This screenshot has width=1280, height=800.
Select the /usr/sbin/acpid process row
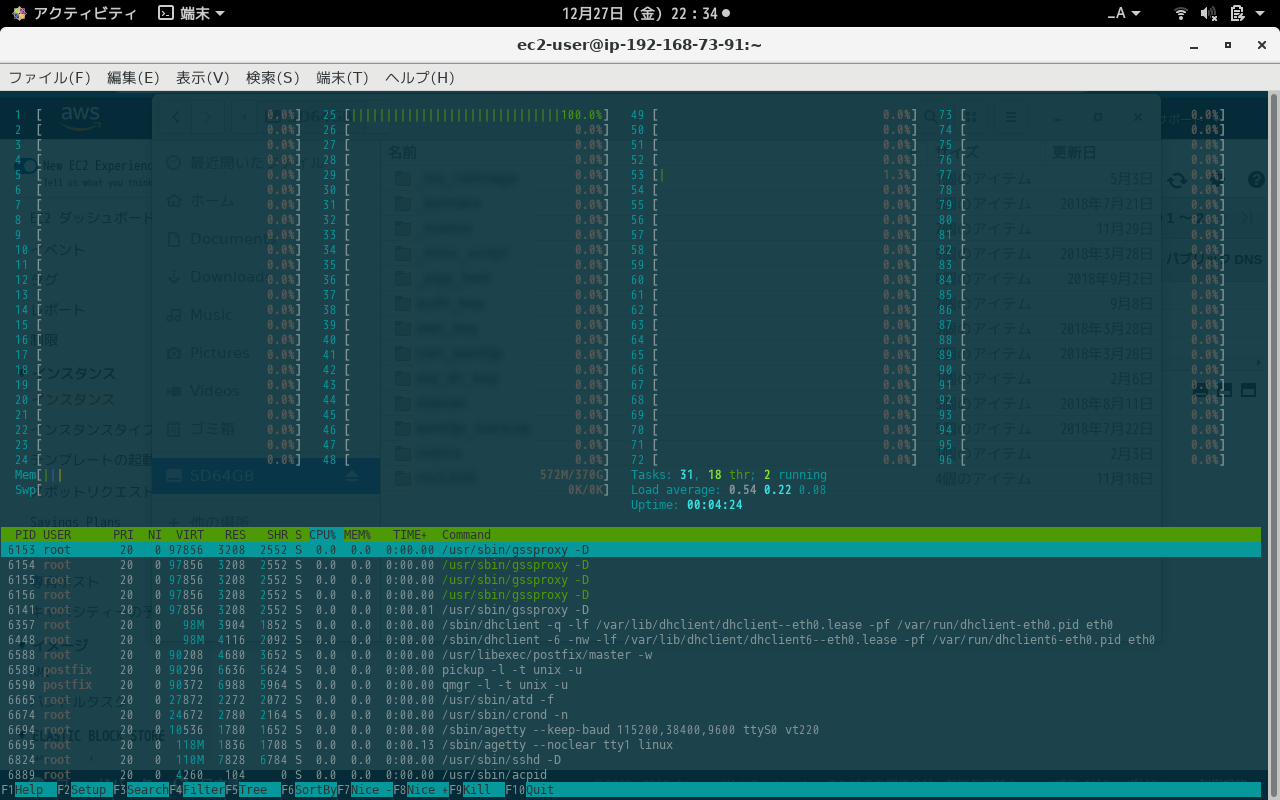(x=631, y=775)
